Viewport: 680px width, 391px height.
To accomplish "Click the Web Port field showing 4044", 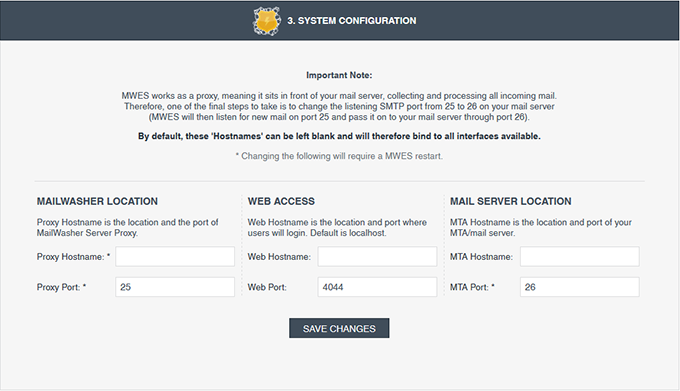I will tap(377, 287).
